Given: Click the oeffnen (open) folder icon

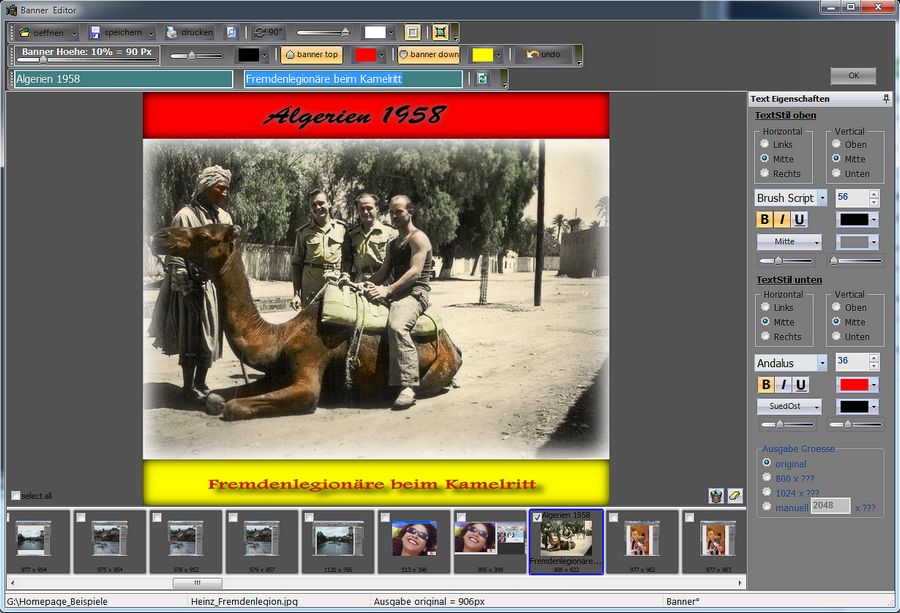Looking at the screenshot, I should (x=25, y=33).
